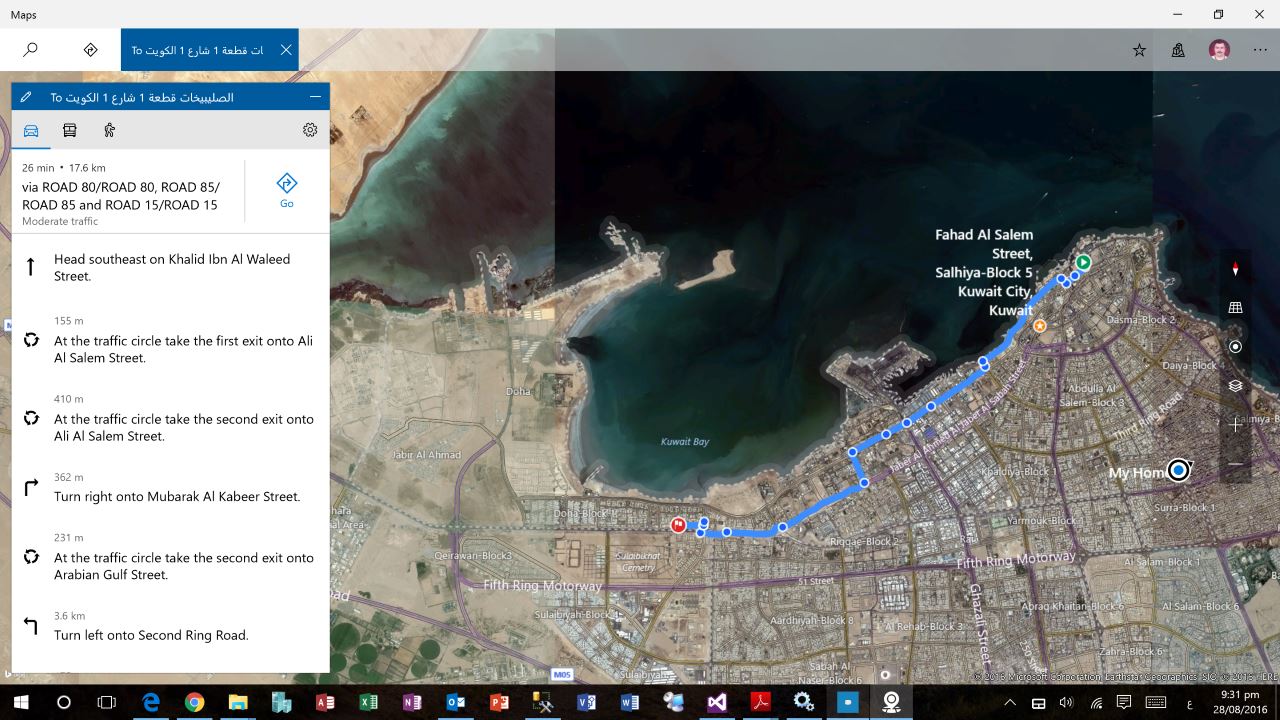Image resolution: width=1280 pixels, height=720 pixels.
Task: Open the more options ellipsis menu
Action: point(1259,50)
